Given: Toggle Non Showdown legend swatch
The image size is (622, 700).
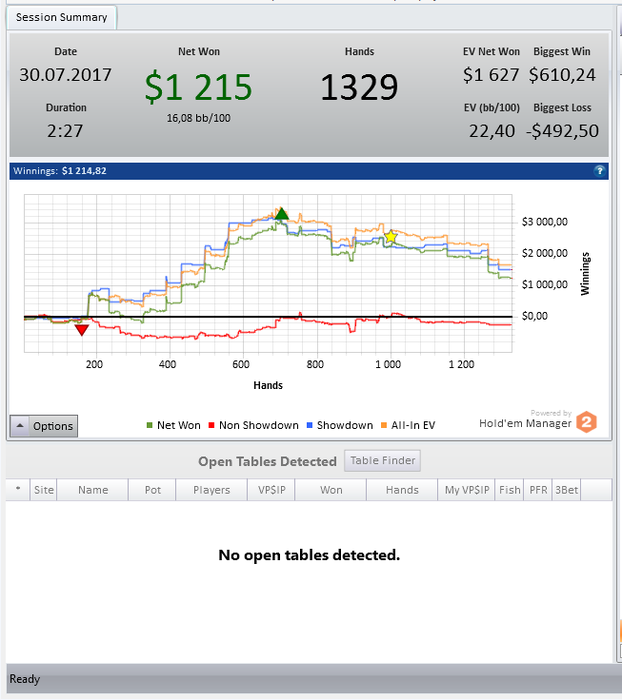Looking at the screenshot, I should (212, 425).
